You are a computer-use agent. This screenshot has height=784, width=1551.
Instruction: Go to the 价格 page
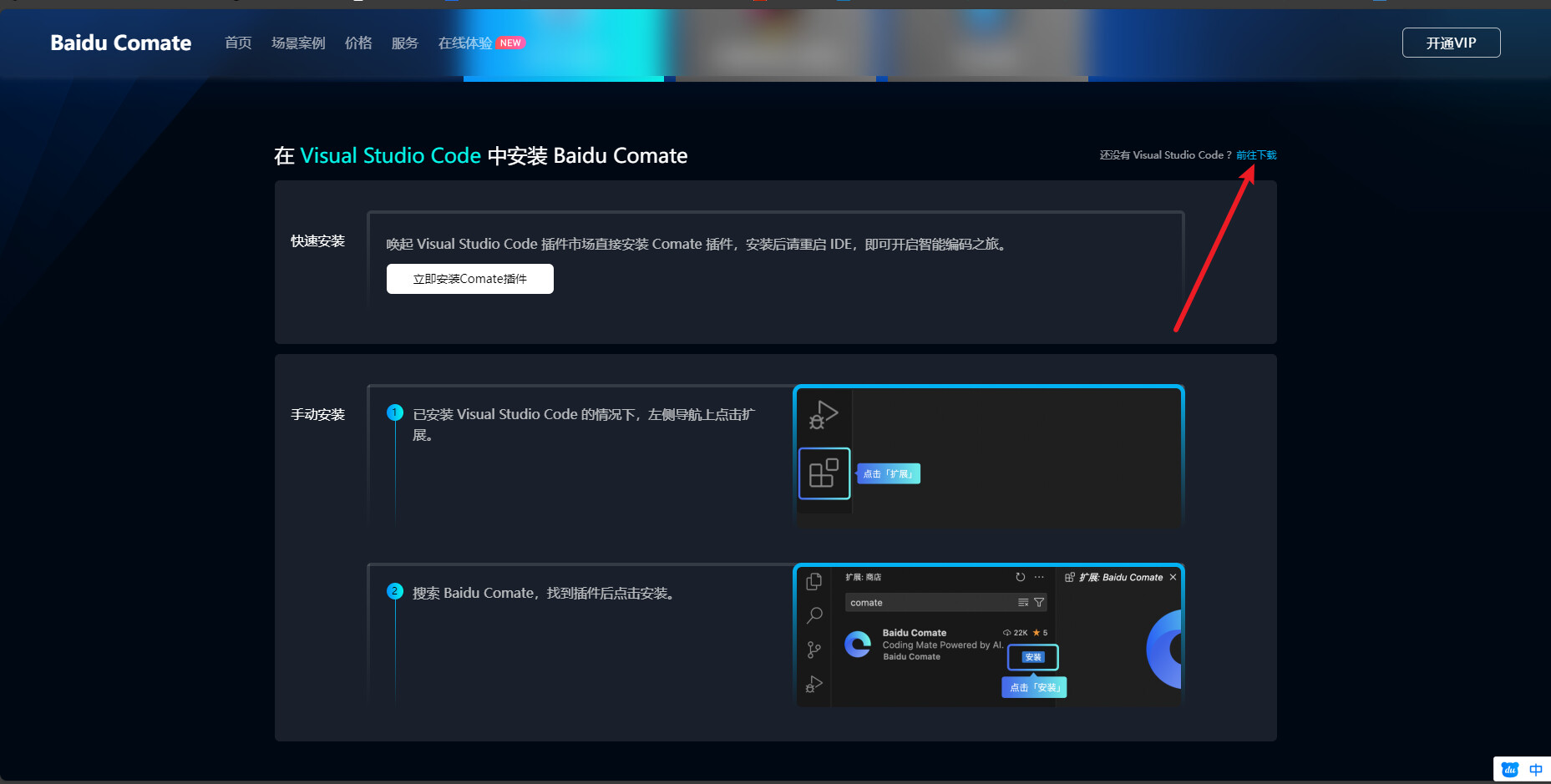click(x=358, y=43)
